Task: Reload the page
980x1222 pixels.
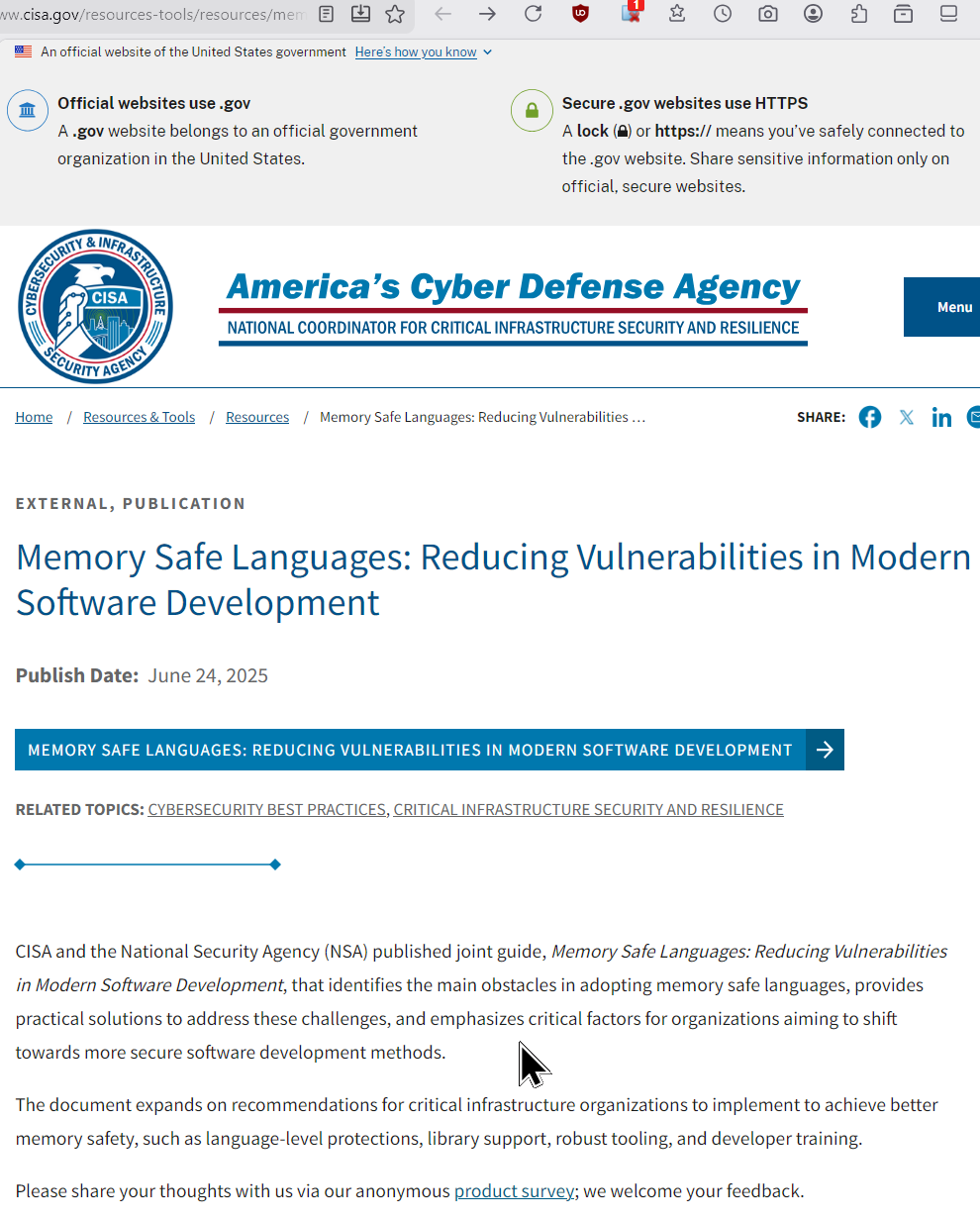Action: pos(533,14)
